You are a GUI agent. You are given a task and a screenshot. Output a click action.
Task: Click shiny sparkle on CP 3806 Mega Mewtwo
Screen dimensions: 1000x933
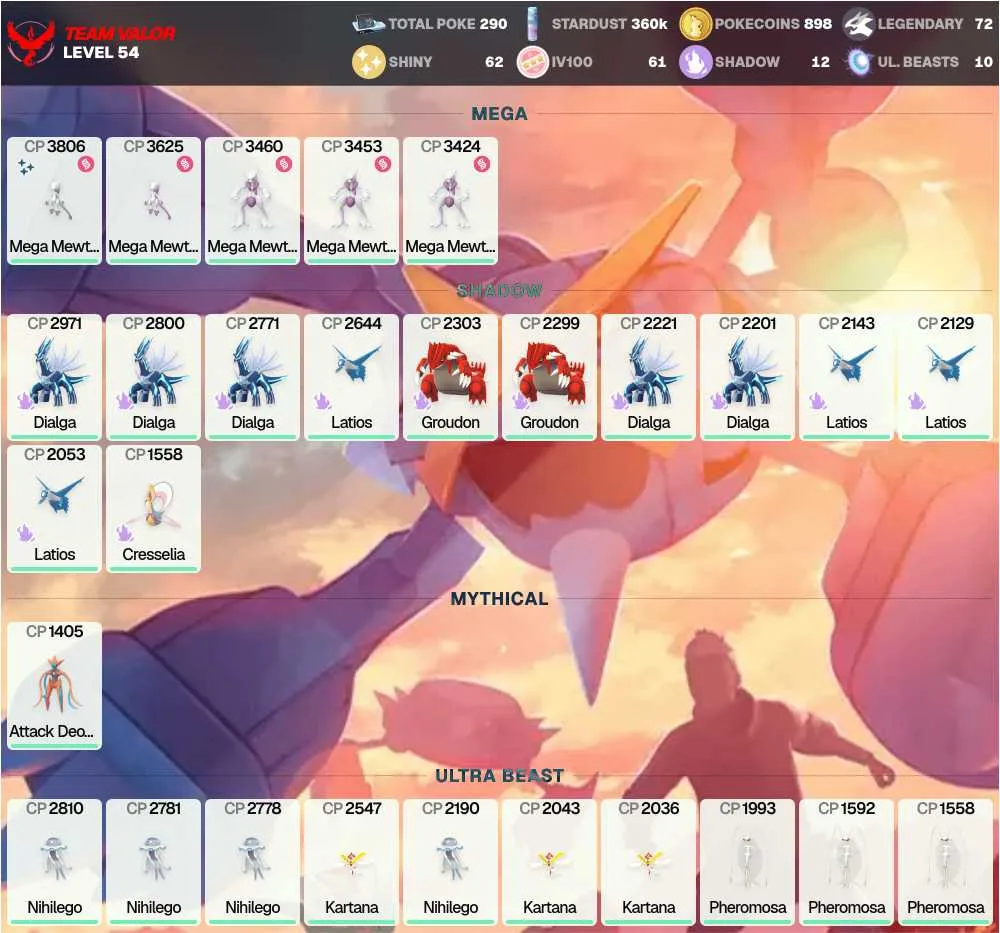coord(26,167)
